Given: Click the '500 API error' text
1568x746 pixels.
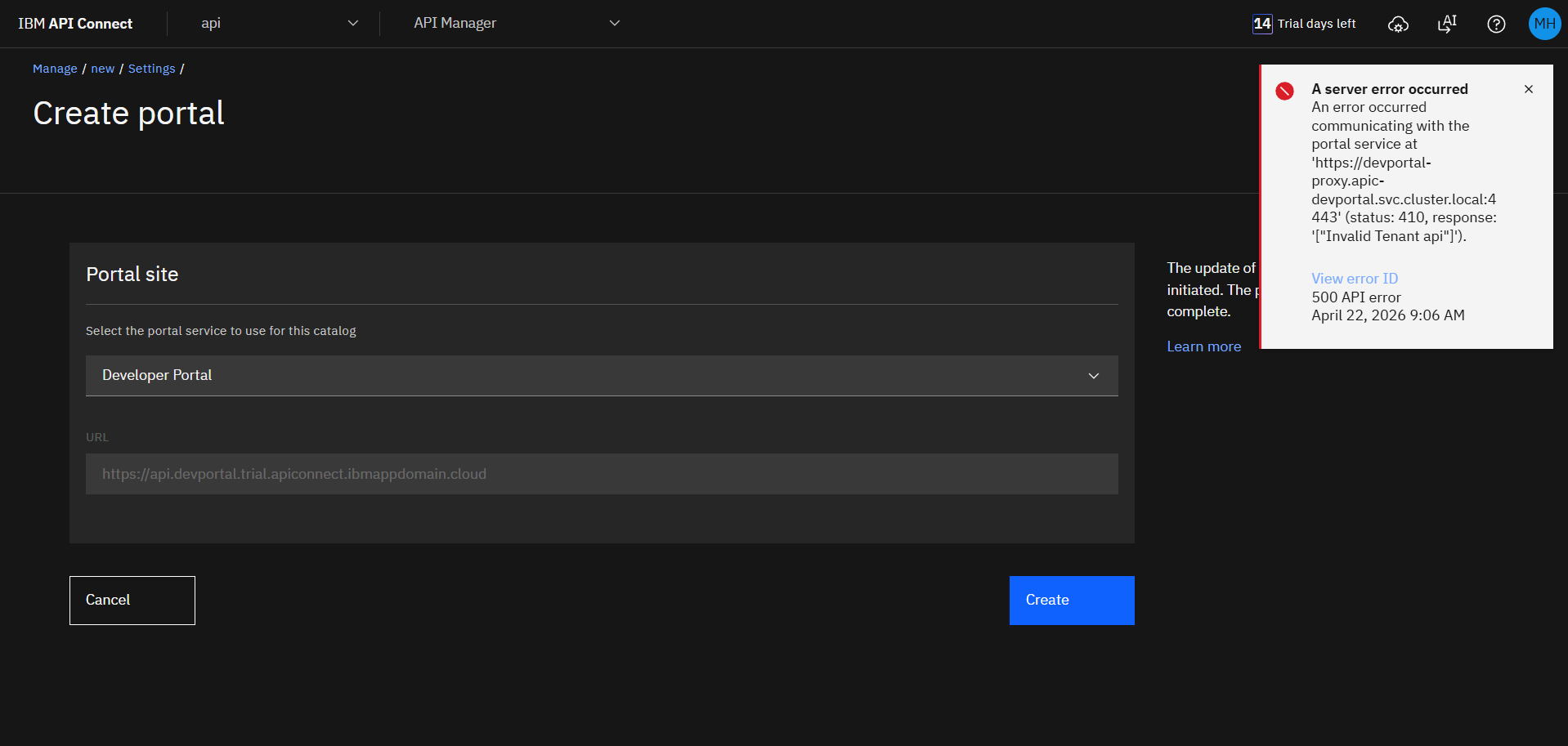Looking at the screenshot, I should click(x=1356, y=297).
